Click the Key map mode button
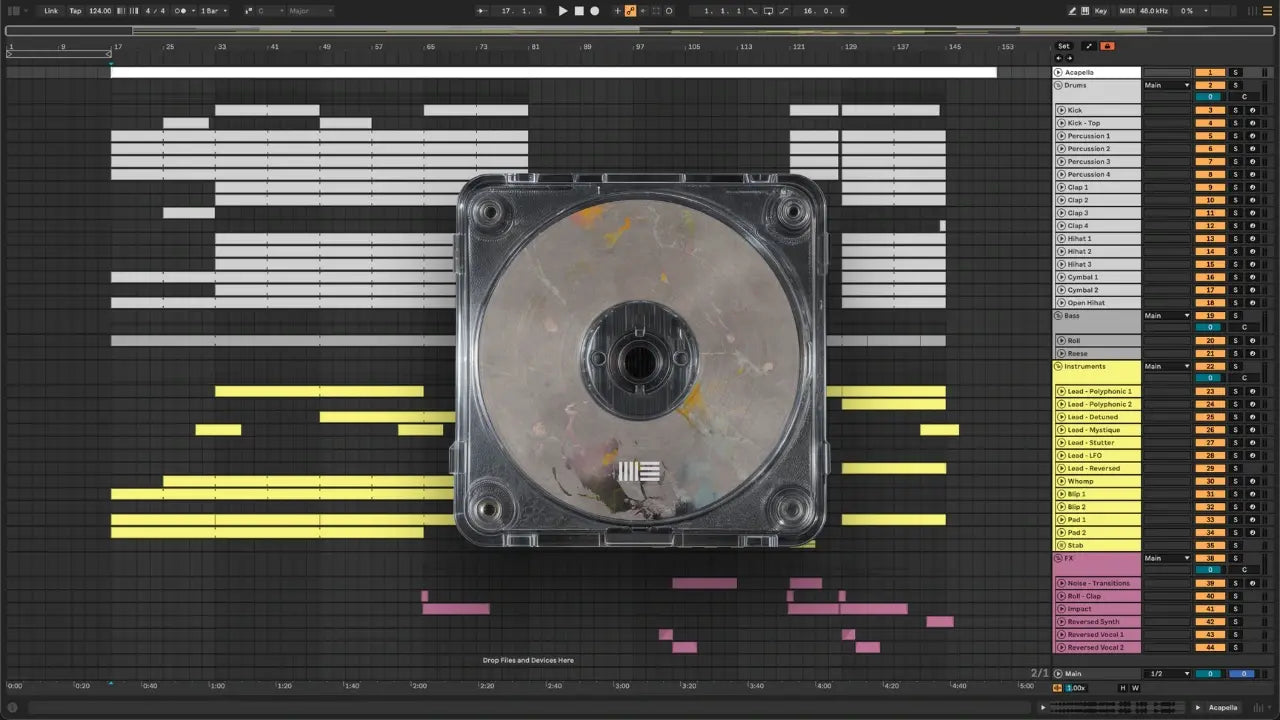This screenshot has height=720, width=1280. (x=1100, y=11)
